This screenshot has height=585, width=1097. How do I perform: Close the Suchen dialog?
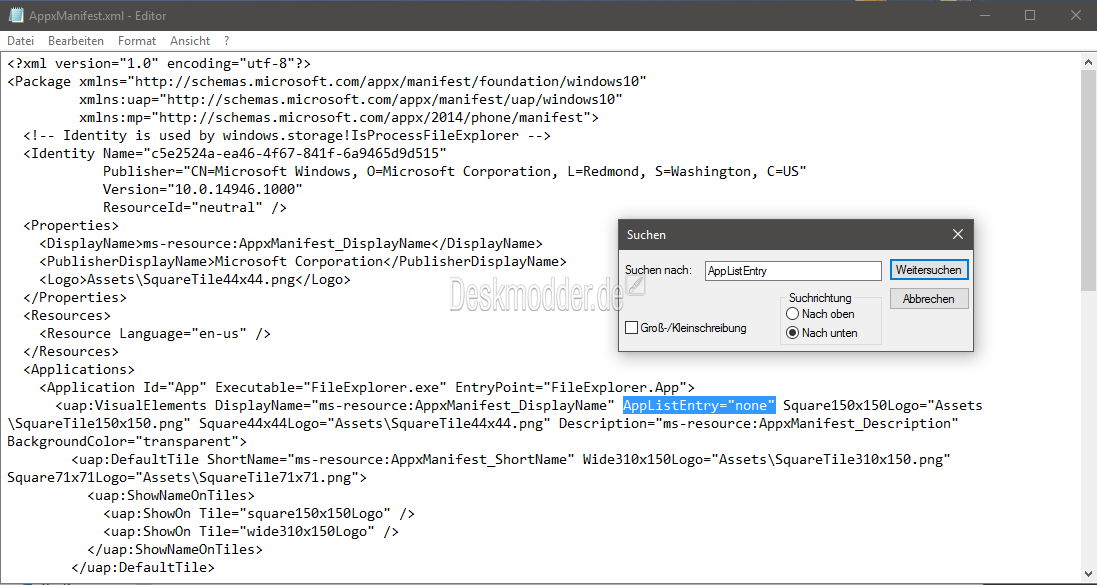pyautogui.click(x=958, y=234)
